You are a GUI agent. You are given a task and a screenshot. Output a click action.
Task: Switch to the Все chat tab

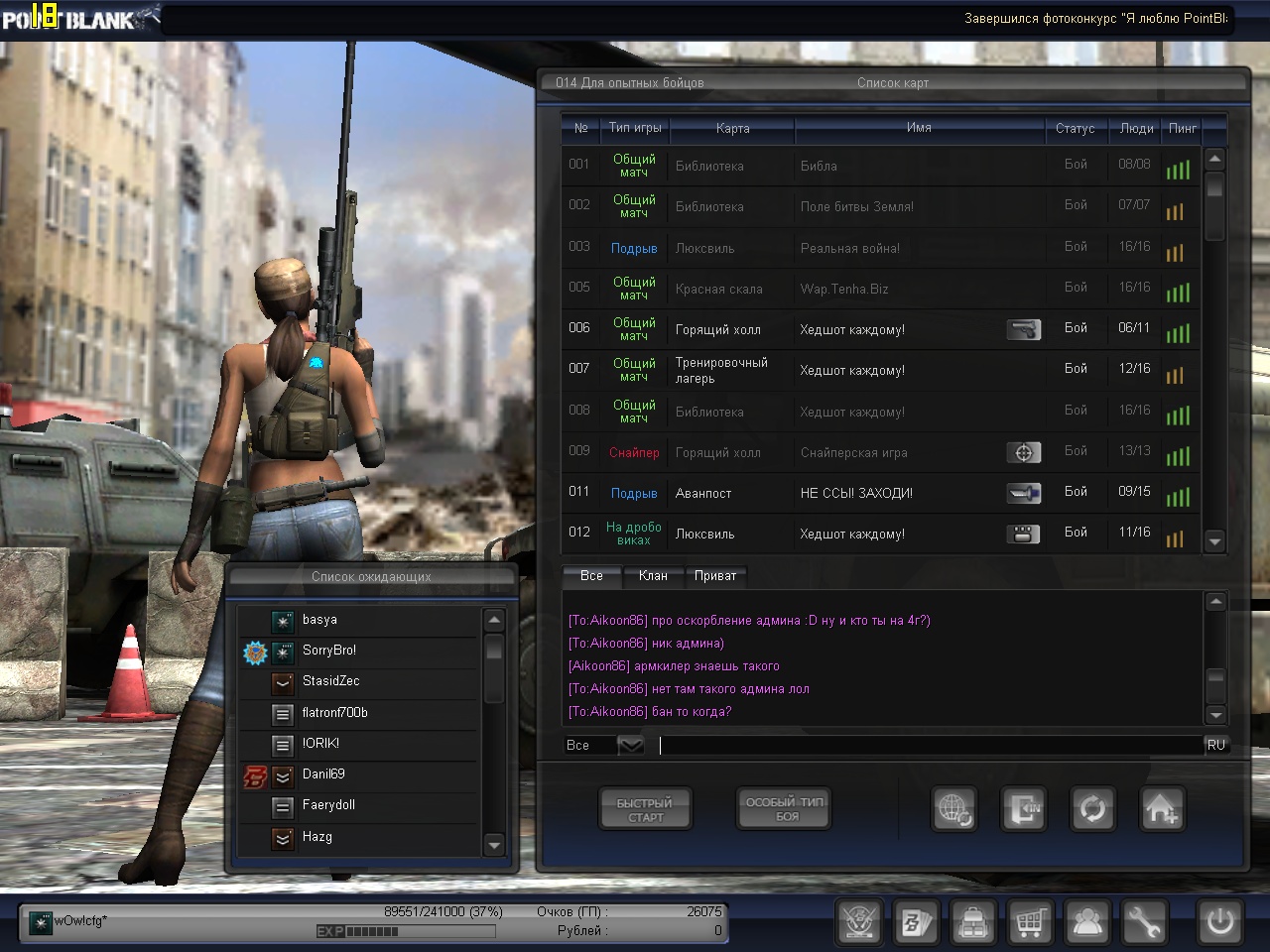[591, 575]
